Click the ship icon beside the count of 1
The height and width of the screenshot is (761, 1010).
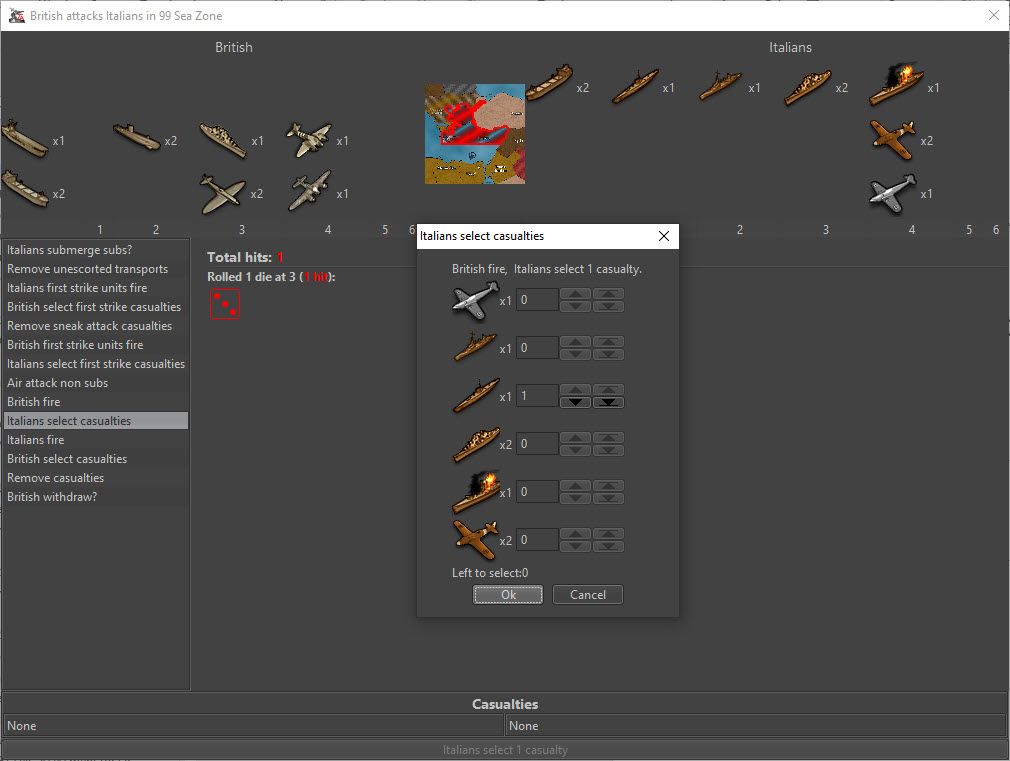pyautogui.click(x=474, y=396)
